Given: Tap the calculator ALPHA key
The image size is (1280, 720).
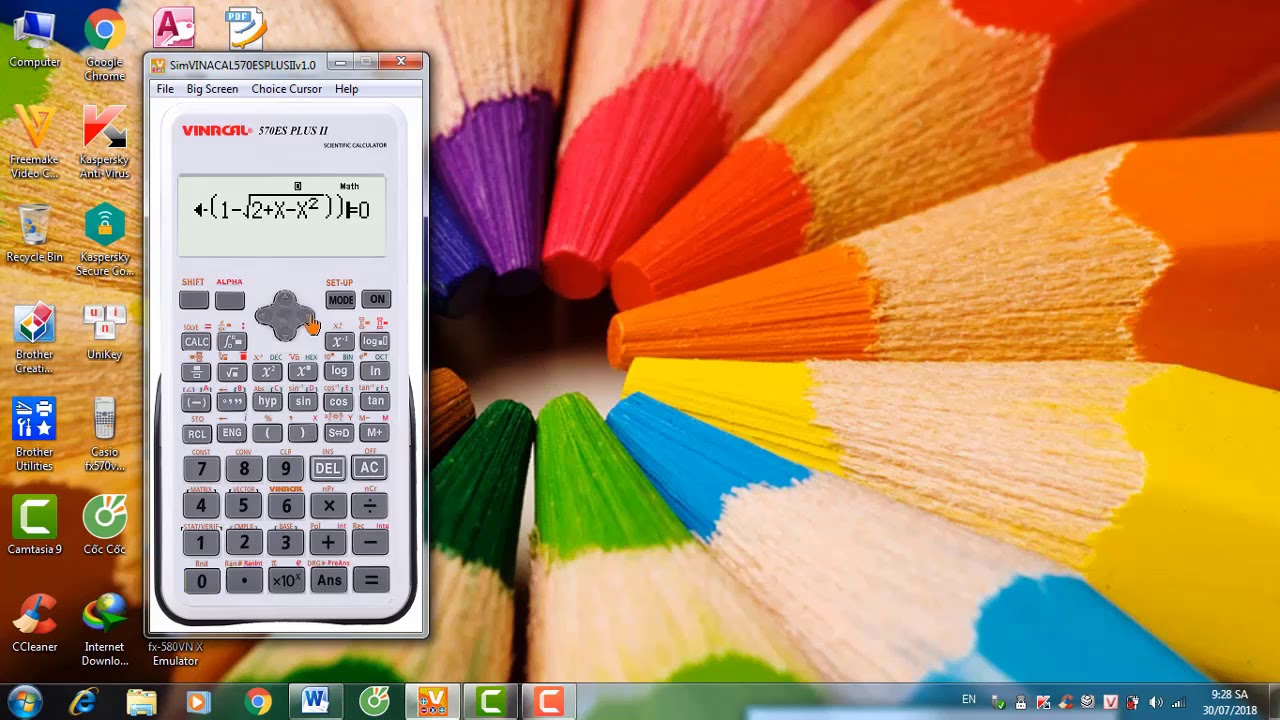Looking at the screenshot, I should pyautogui.click(x=230, y=300).
